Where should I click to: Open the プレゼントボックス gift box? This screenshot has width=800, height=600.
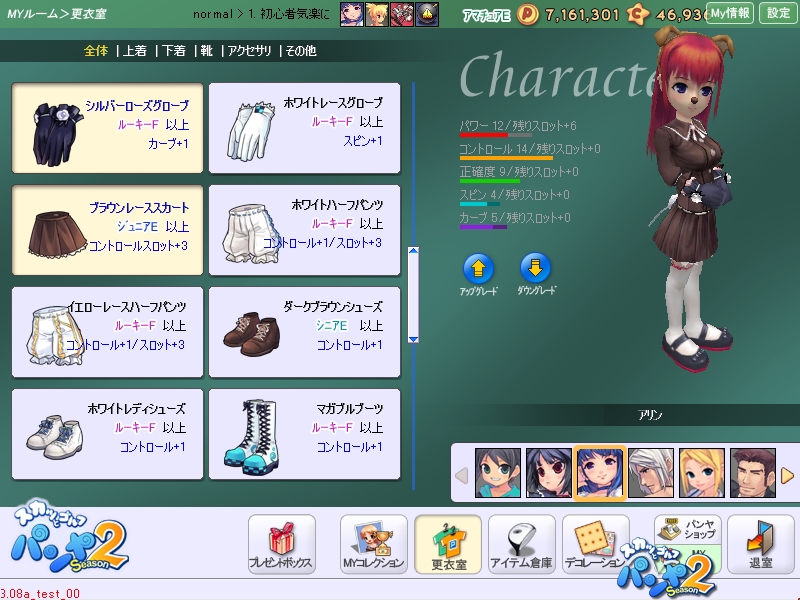[x=281, y=544]
